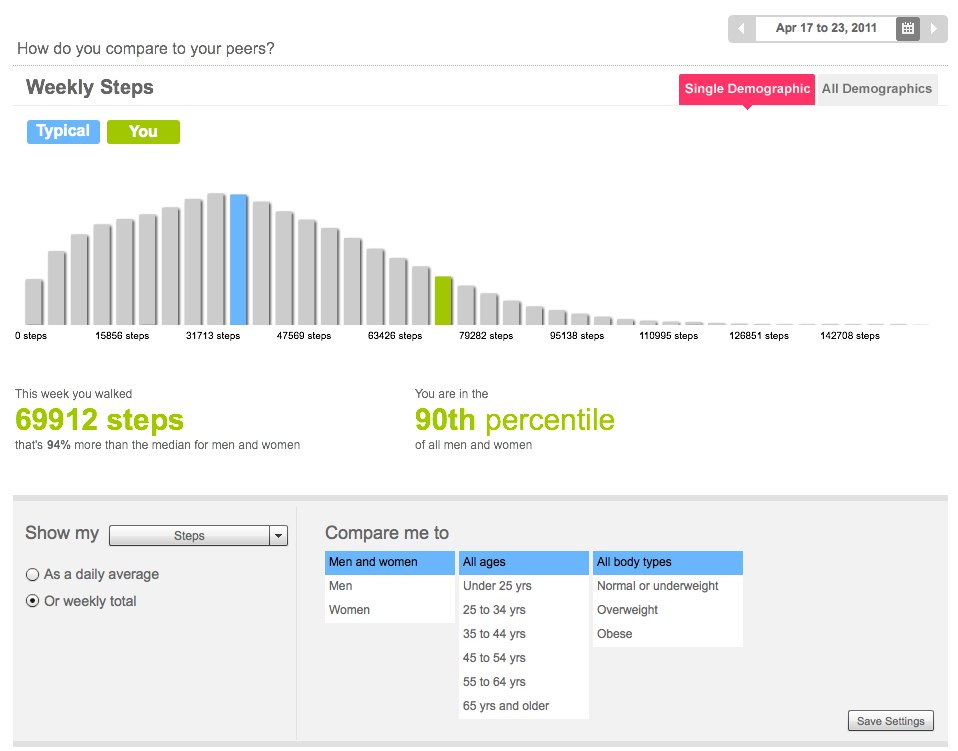This screenshot has width=958, height=751.
Task: Select the Or weekly total option
Action: [81, 601]
